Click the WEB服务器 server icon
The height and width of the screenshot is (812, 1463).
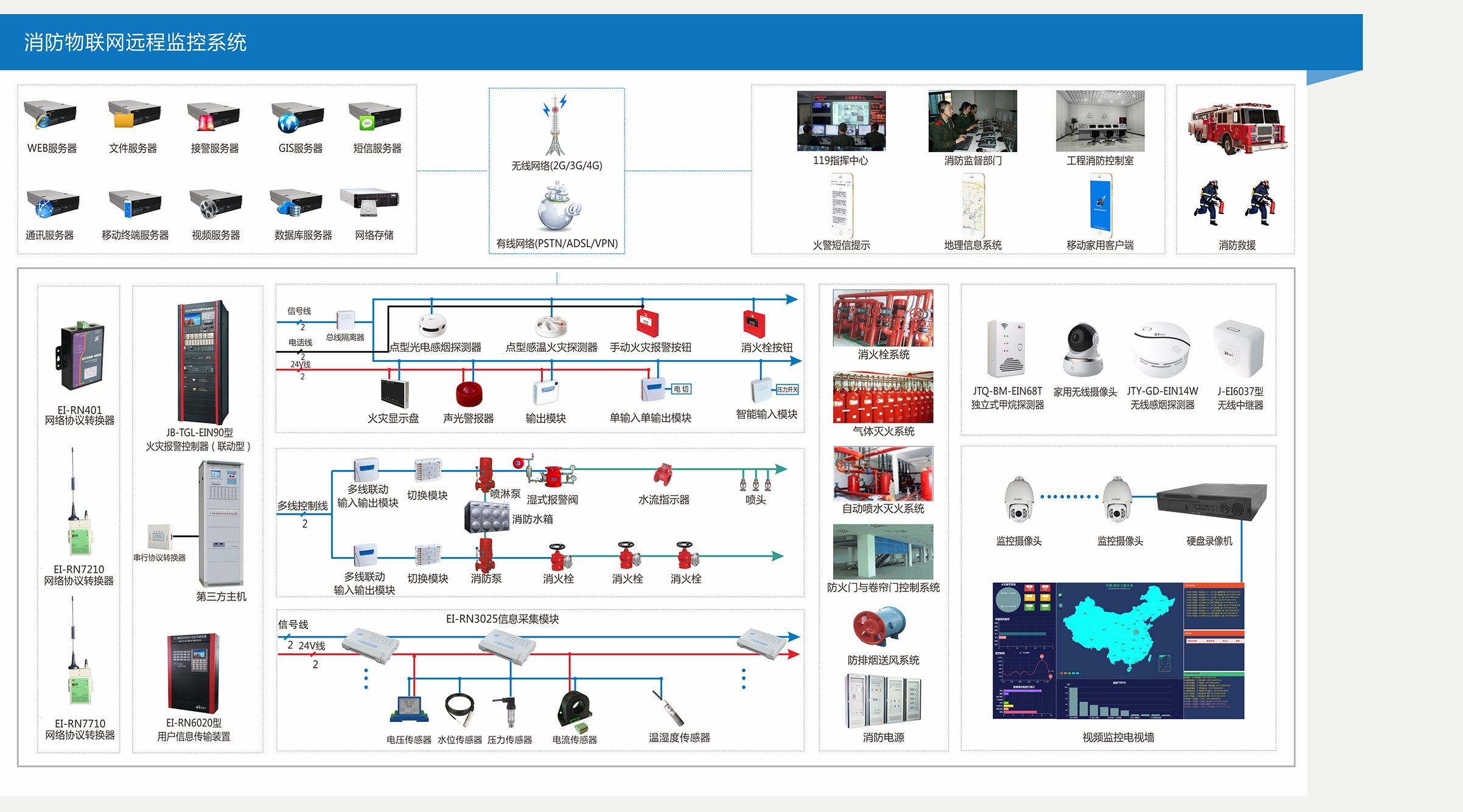pyautogui.click(x=51, y=115)
